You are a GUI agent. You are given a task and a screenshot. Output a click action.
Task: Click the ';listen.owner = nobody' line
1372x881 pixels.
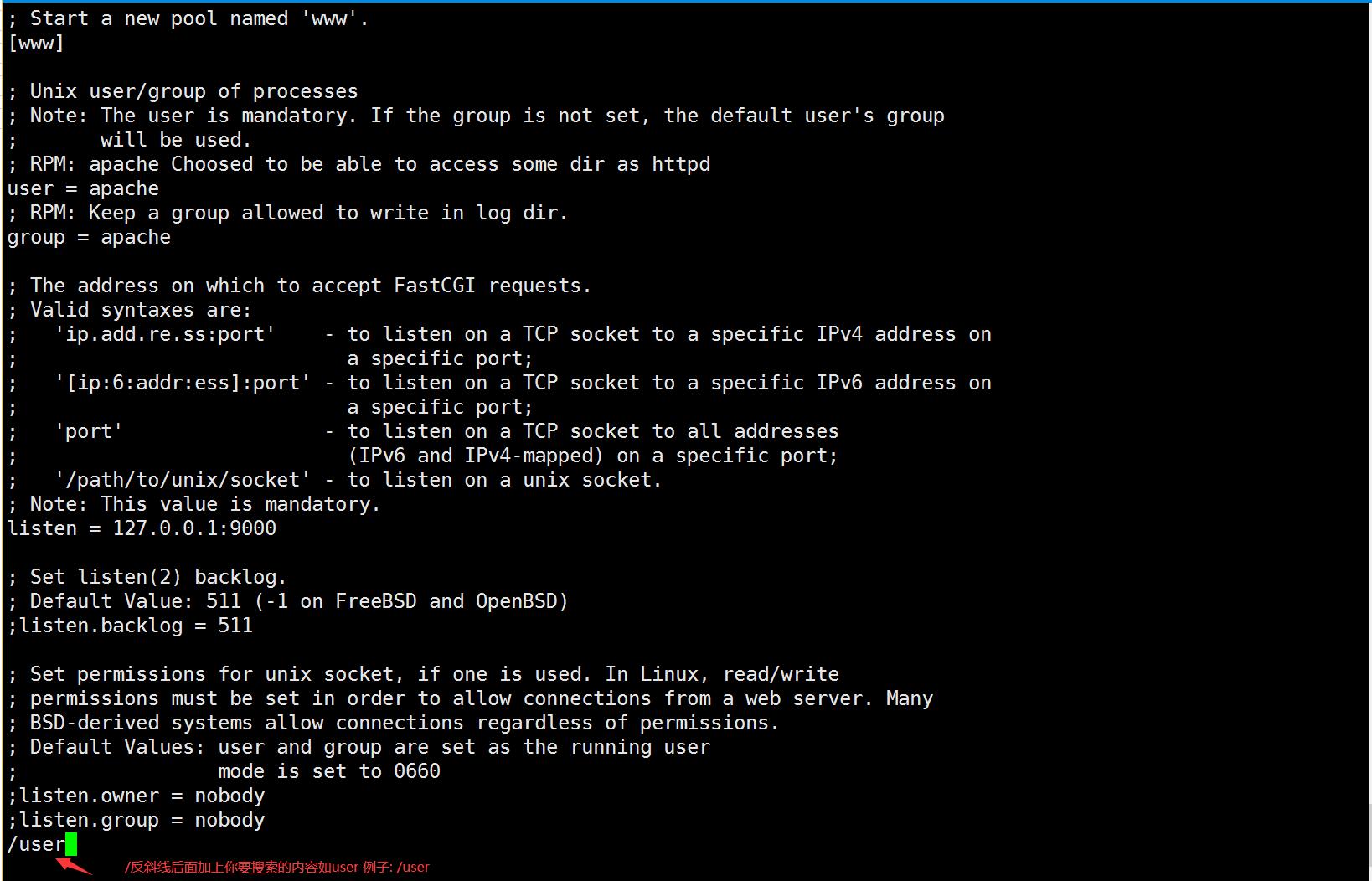coord(136,796)
